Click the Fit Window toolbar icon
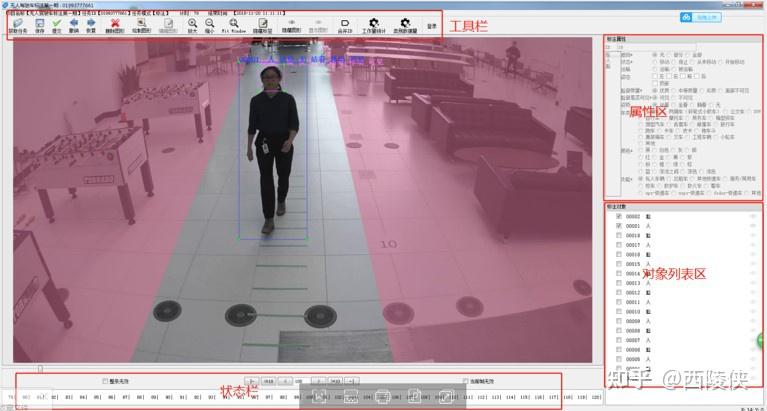767x411 pixels. coord(234,25)
